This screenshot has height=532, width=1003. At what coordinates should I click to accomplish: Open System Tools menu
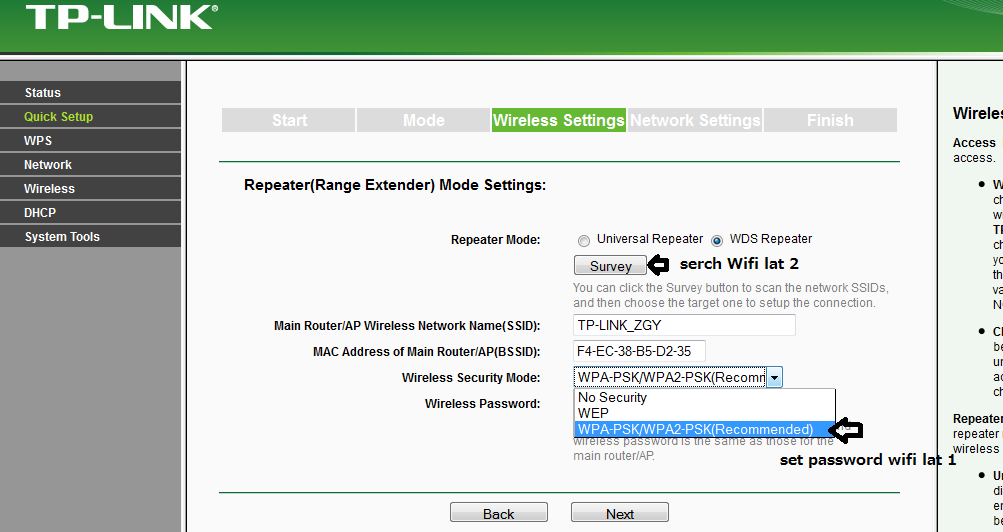click(x=90, y=236)
